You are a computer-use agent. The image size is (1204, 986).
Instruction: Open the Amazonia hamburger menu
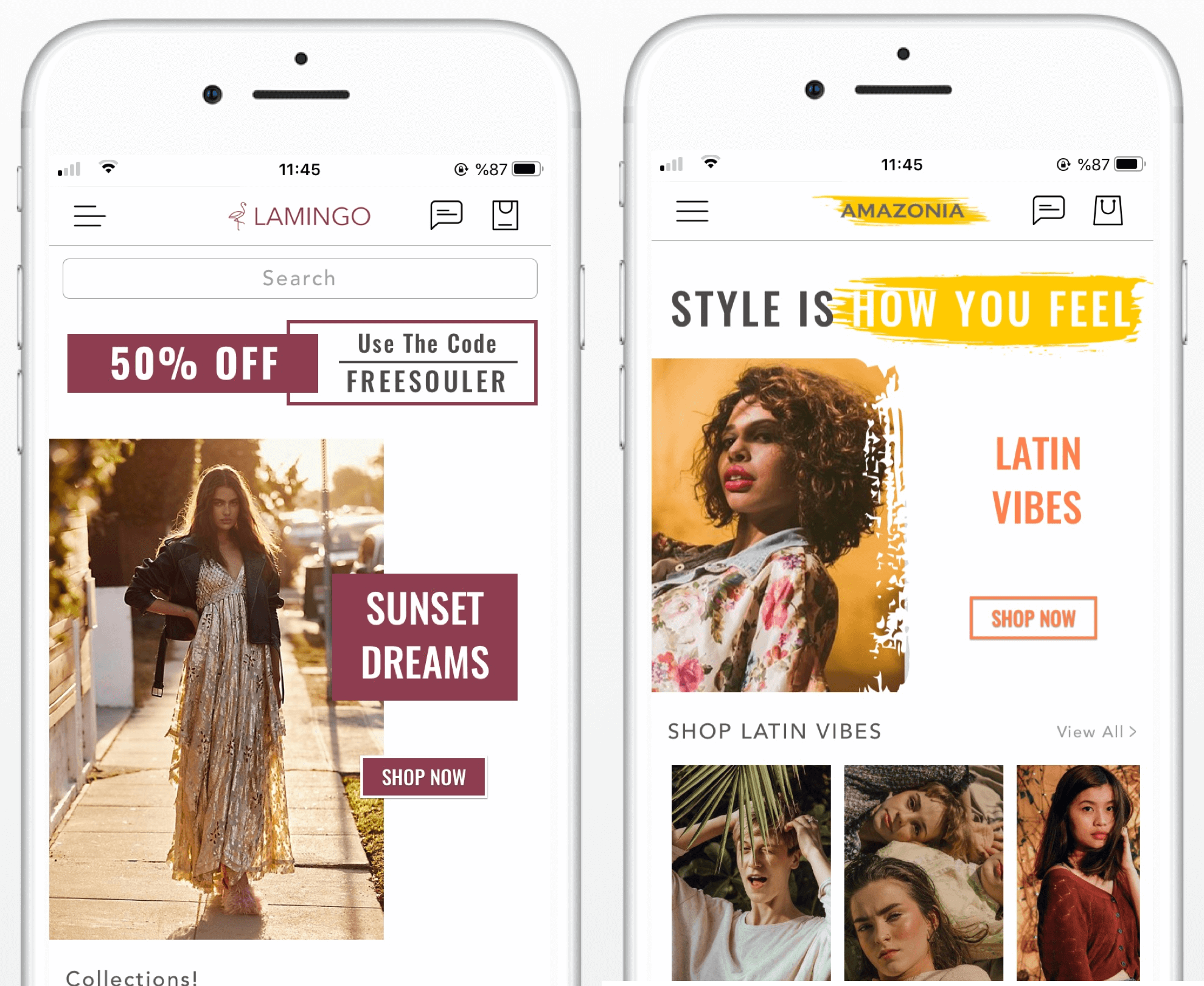click(x=692, y=212)
